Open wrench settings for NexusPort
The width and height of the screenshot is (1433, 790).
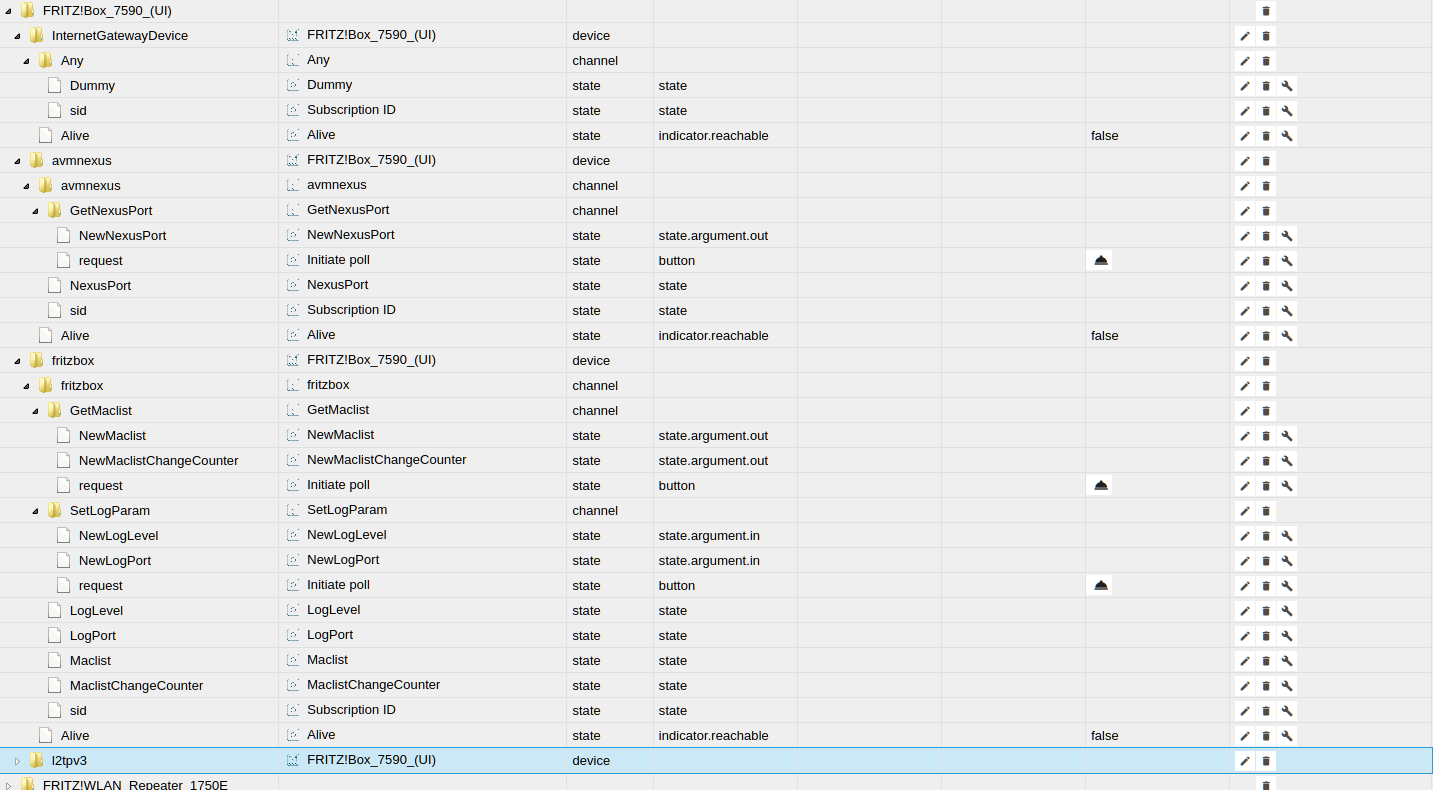pyautogui.click(x=1287, y=286)
